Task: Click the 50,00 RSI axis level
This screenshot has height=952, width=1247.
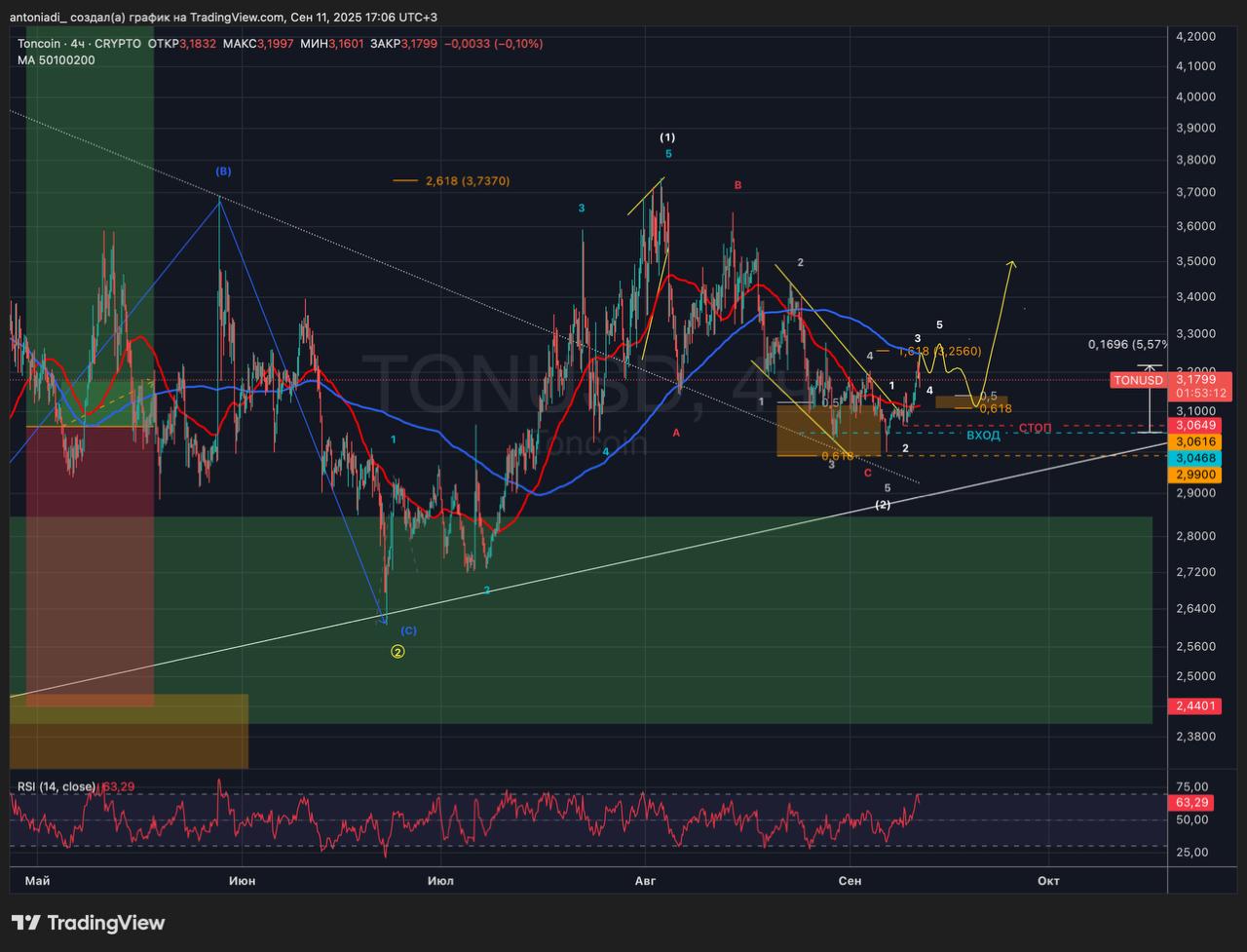Action: (x=1193, y=819)
